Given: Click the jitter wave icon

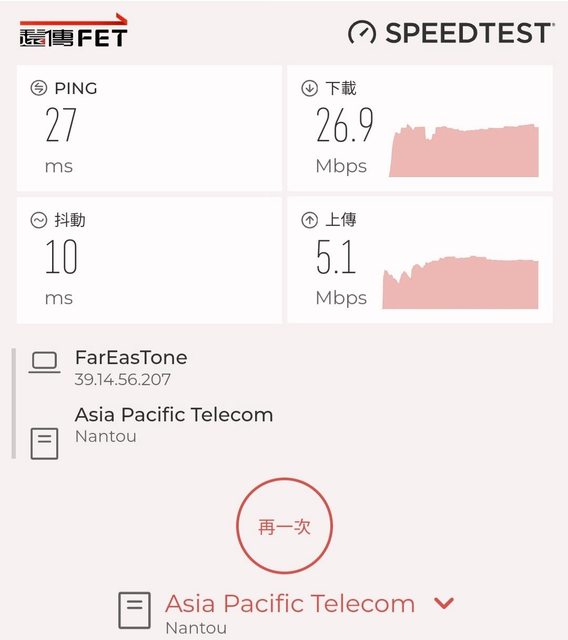Looking at the screenshot, I should tap(39, 220).
